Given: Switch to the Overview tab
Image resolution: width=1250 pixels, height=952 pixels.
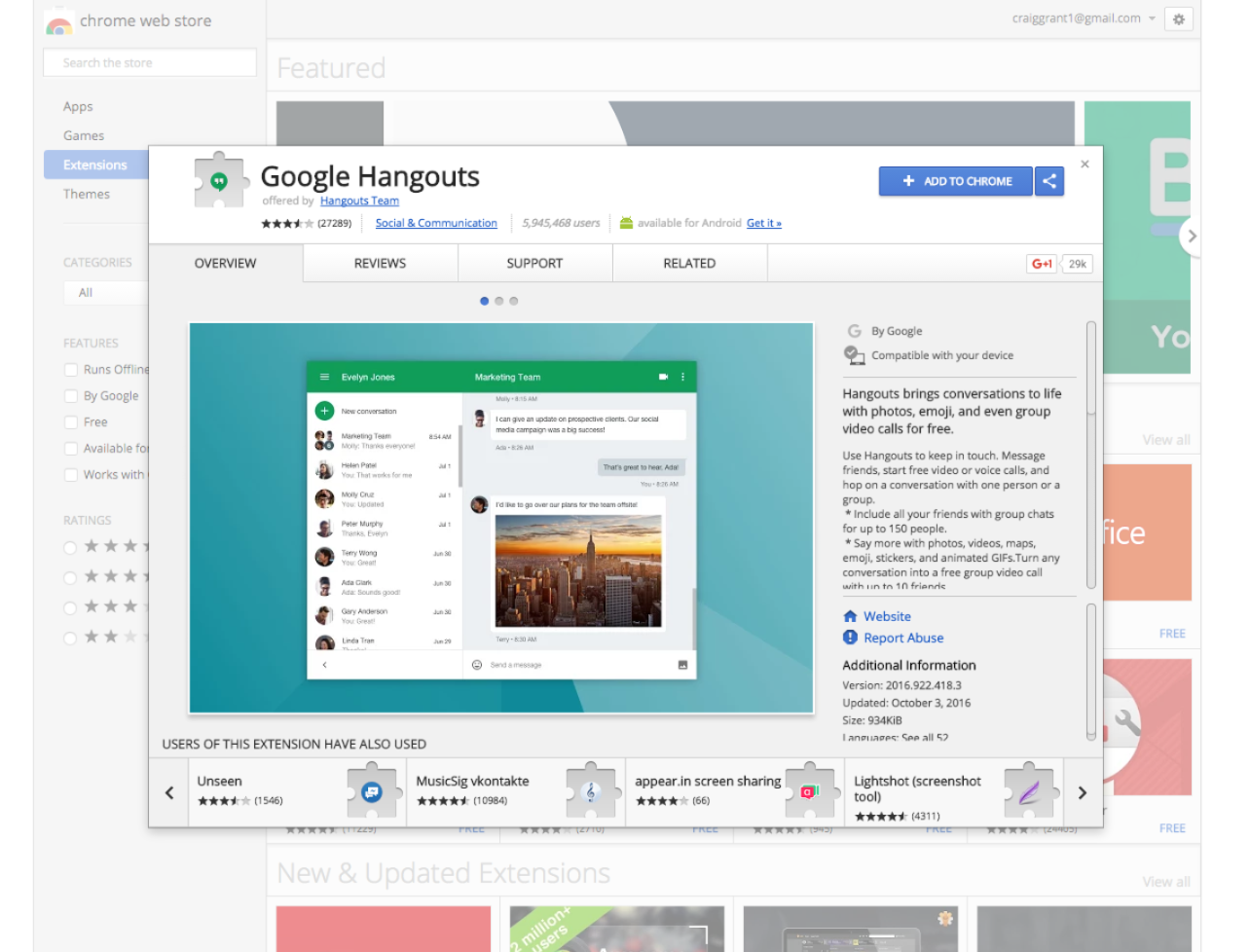Looking at the screenshot, I should tap(226, 263).
